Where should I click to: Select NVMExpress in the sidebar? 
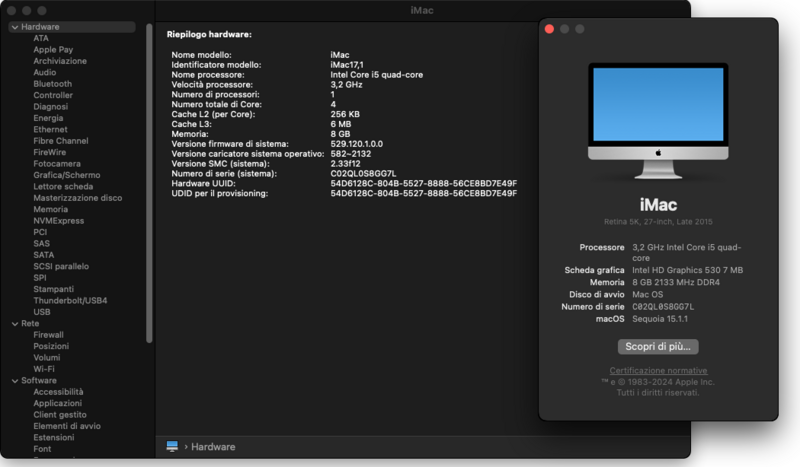(59, 220)
